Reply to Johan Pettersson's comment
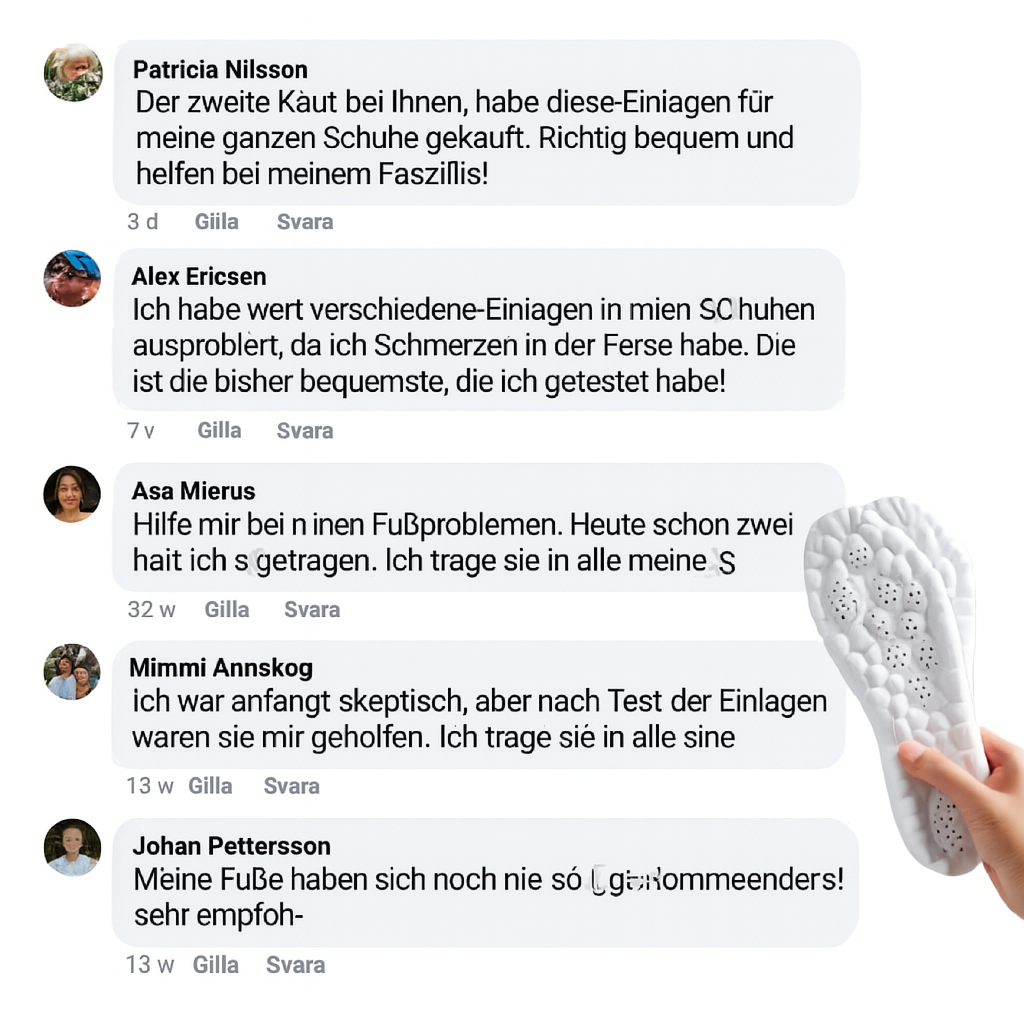The width and height of the screenshot is (1024, 1024). (x=295, y=965)
